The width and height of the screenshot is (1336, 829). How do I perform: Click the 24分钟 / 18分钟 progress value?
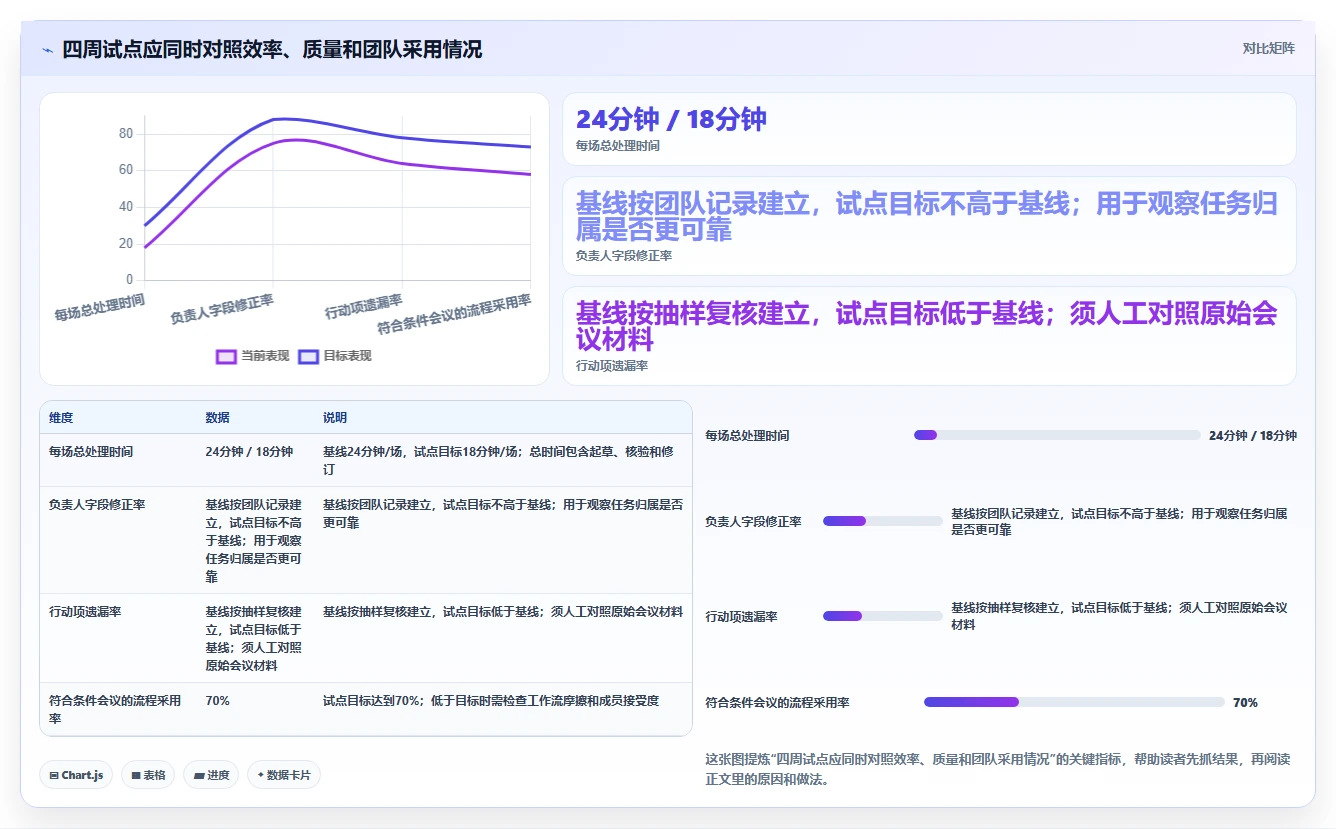(1253, 436)
